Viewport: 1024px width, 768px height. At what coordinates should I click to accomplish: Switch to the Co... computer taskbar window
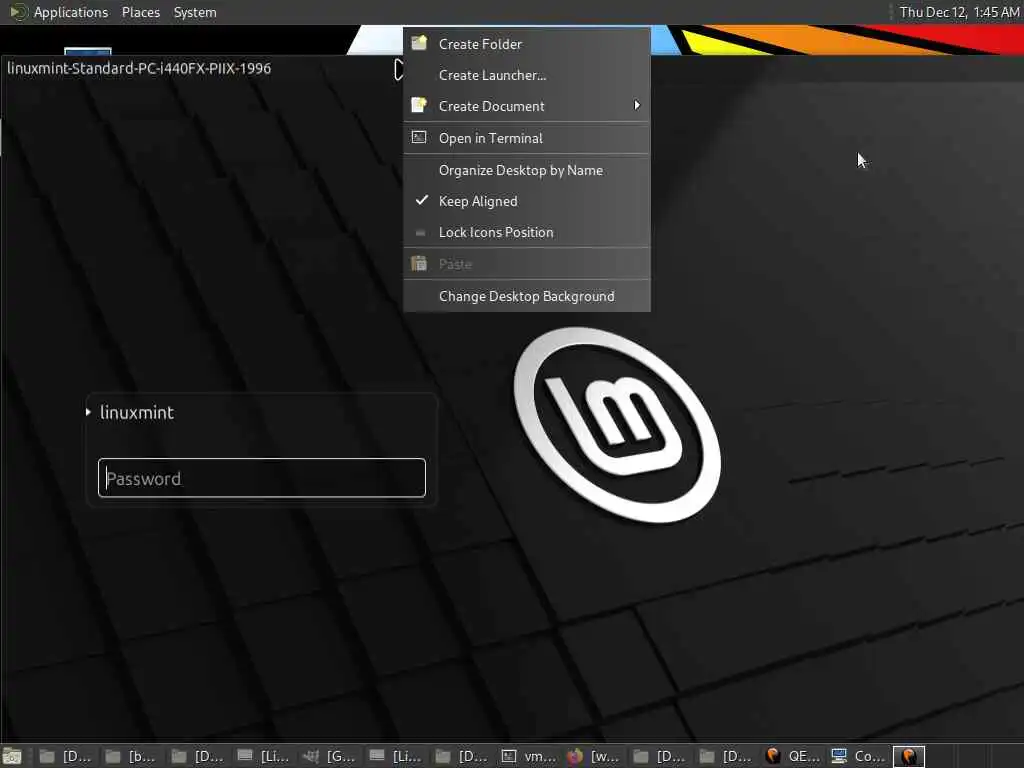click(x=858, y=757)
